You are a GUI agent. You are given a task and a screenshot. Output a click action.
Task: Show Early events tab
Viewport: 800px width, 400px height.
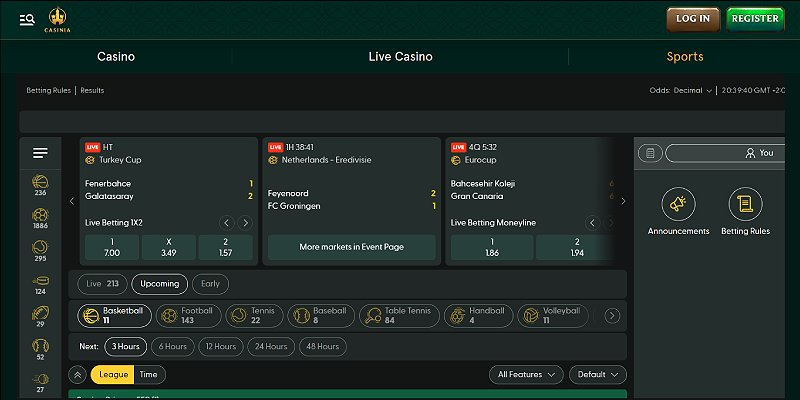[x=210, y=284]
